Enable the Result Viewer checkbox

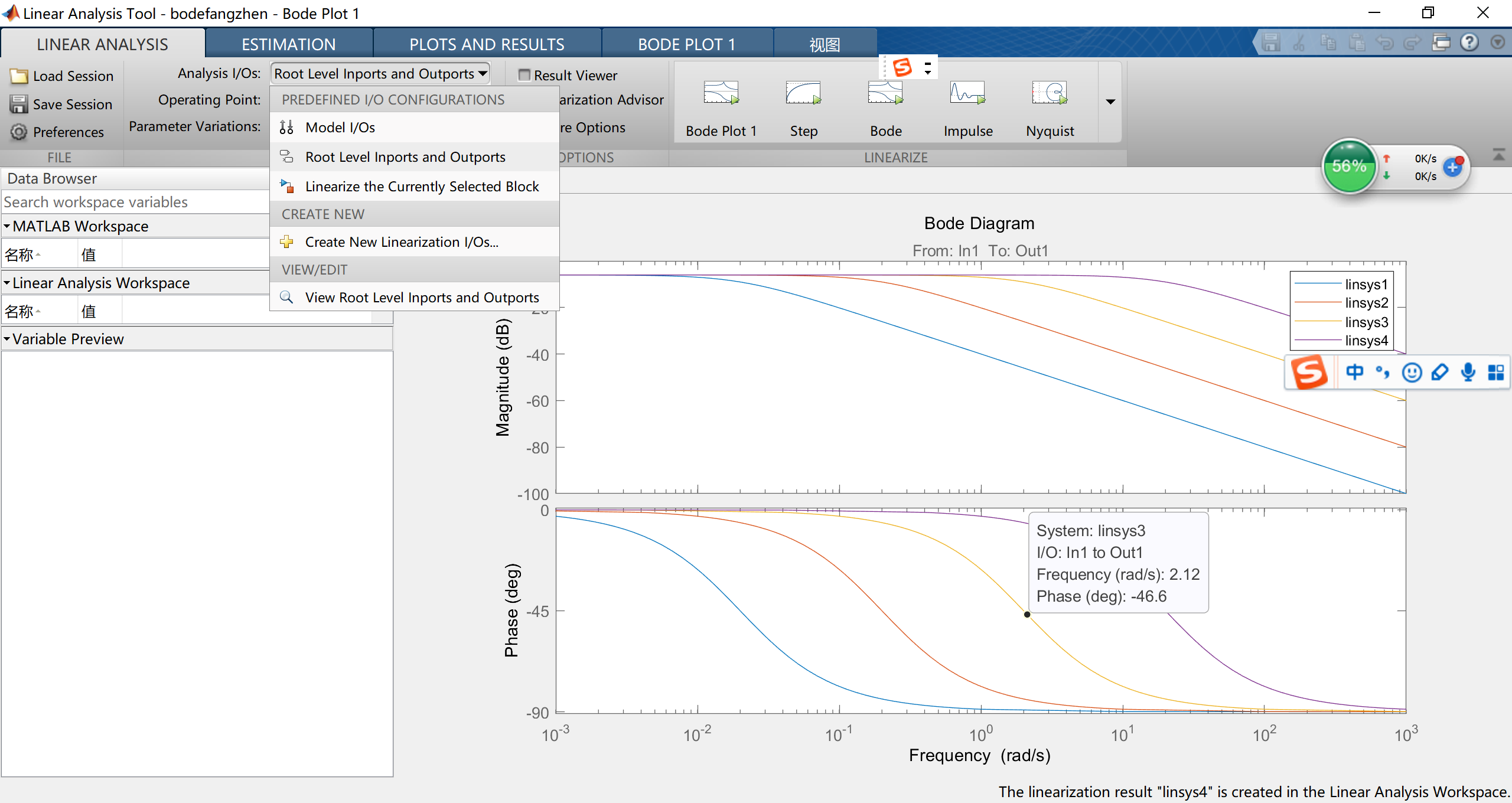[524, 75]
